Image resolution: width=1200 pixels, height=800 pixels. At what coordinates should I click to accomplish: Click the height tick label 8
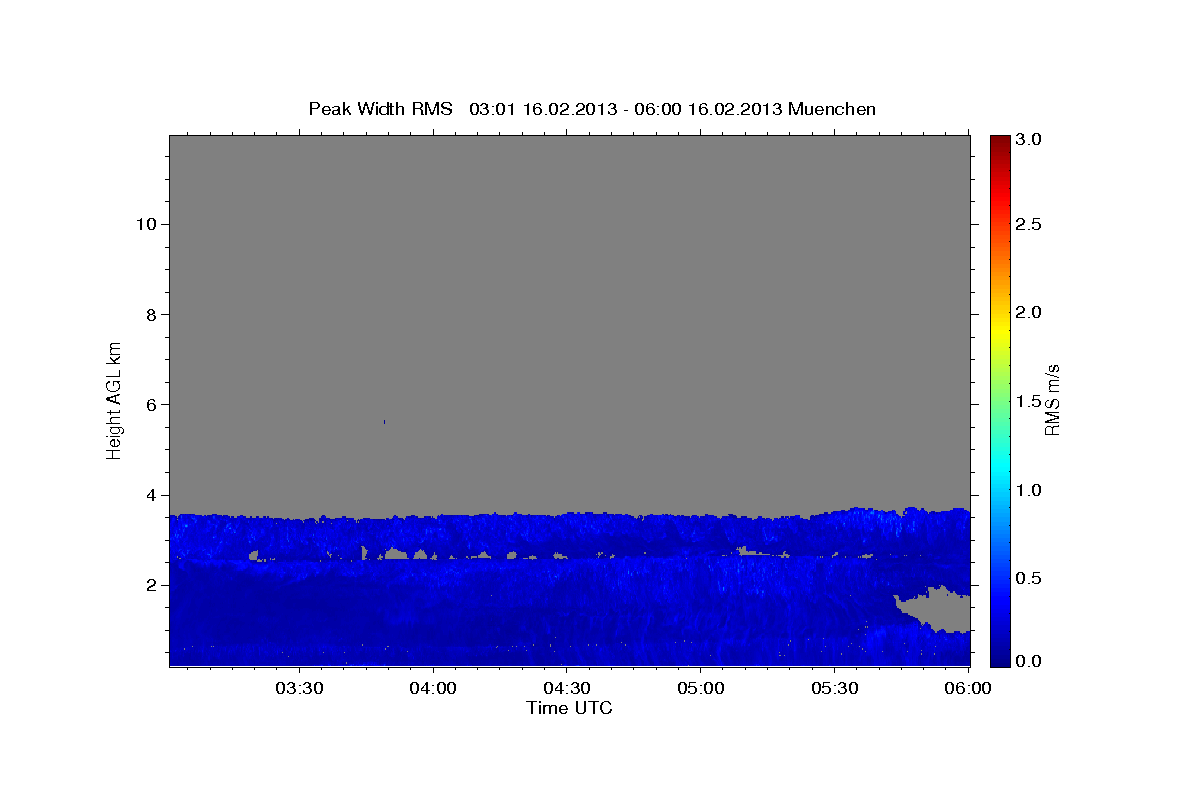coord(149,314)
